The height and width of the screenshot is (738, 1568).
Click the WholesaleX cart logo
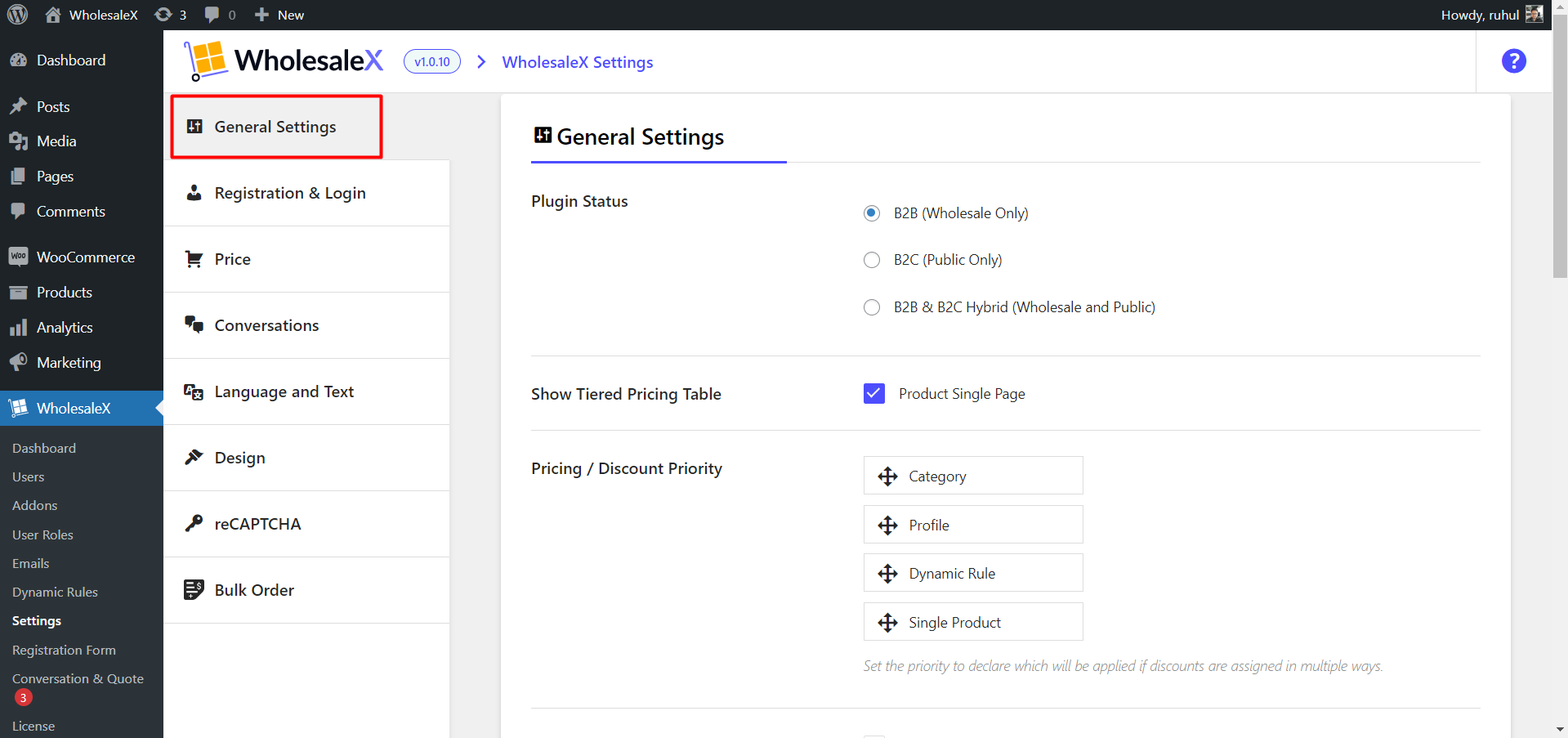click(x=206, y=61)
